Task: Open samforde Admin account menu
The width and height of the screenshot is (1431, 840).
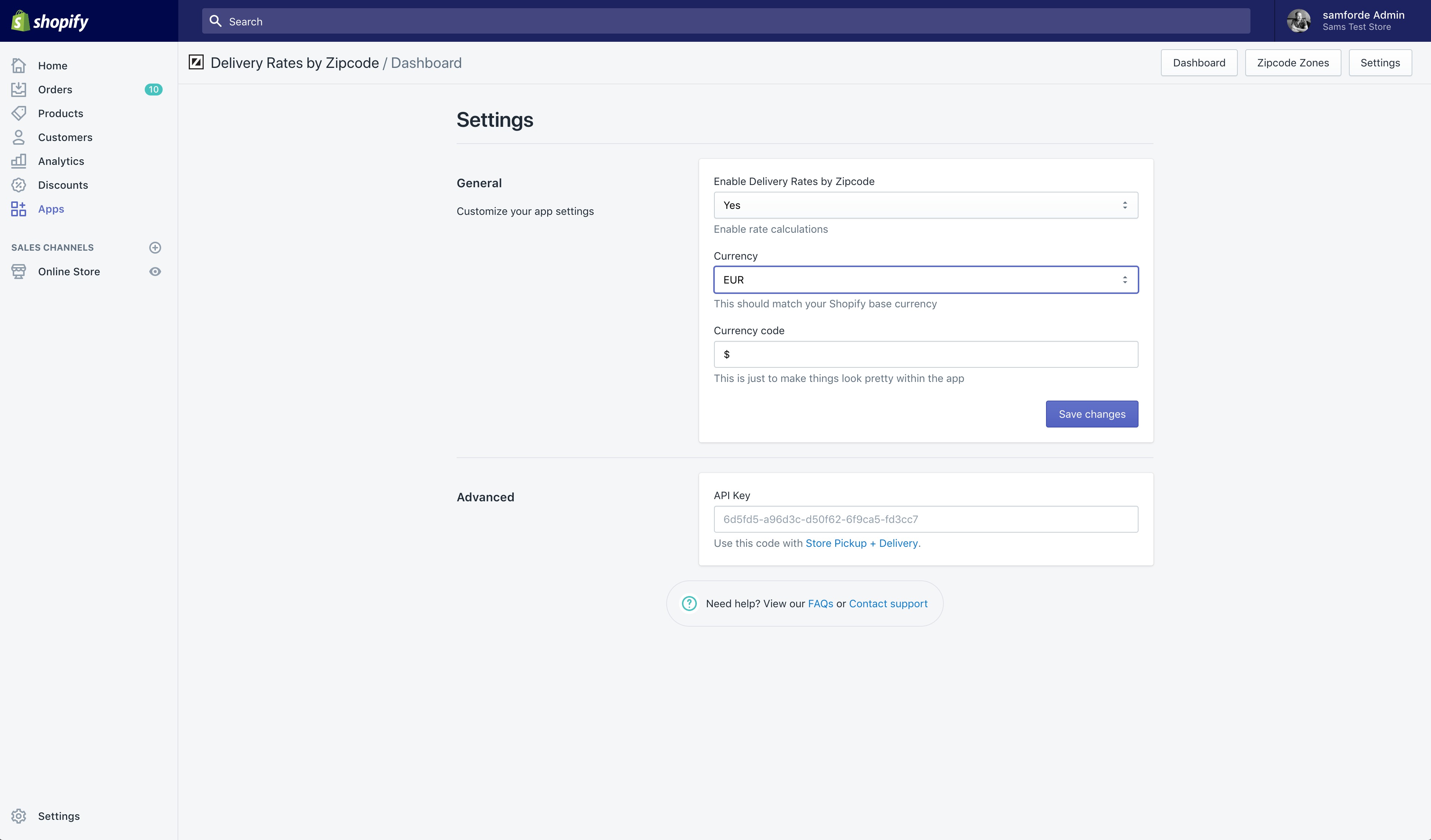Action: (x=1353, y=21)
